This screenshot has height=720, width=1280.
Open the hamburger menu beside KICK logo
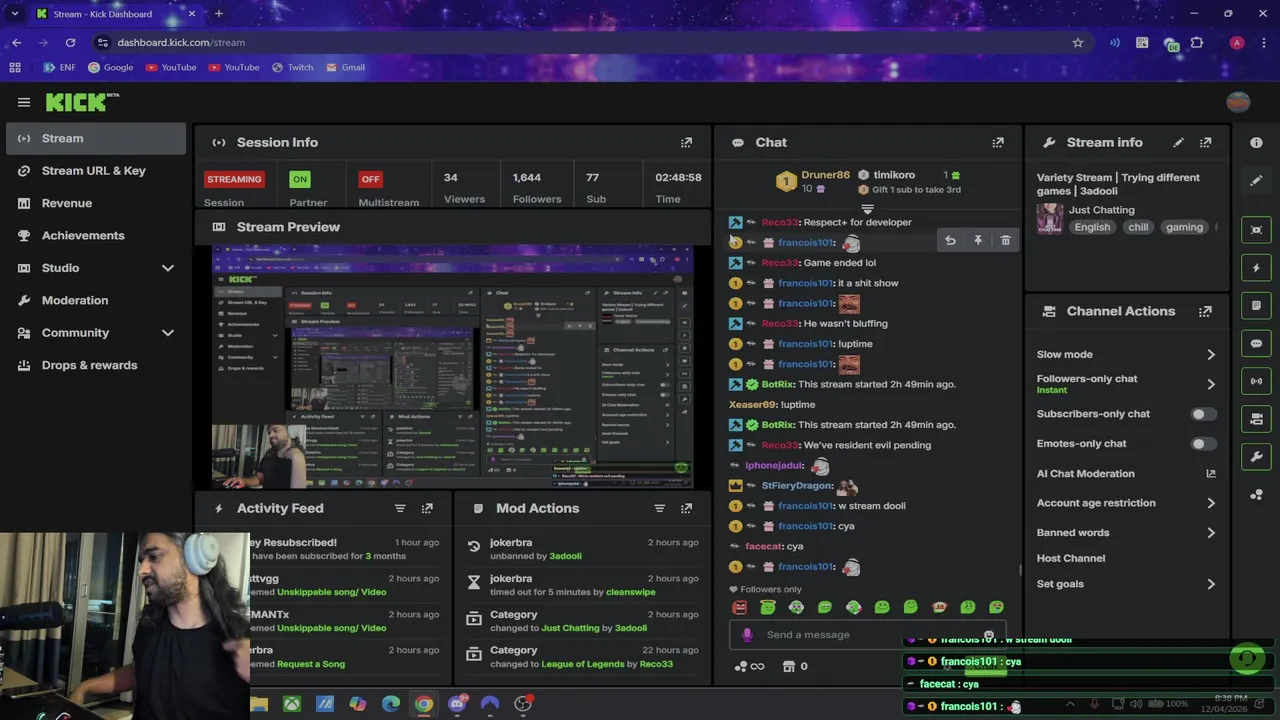[23, 102]
